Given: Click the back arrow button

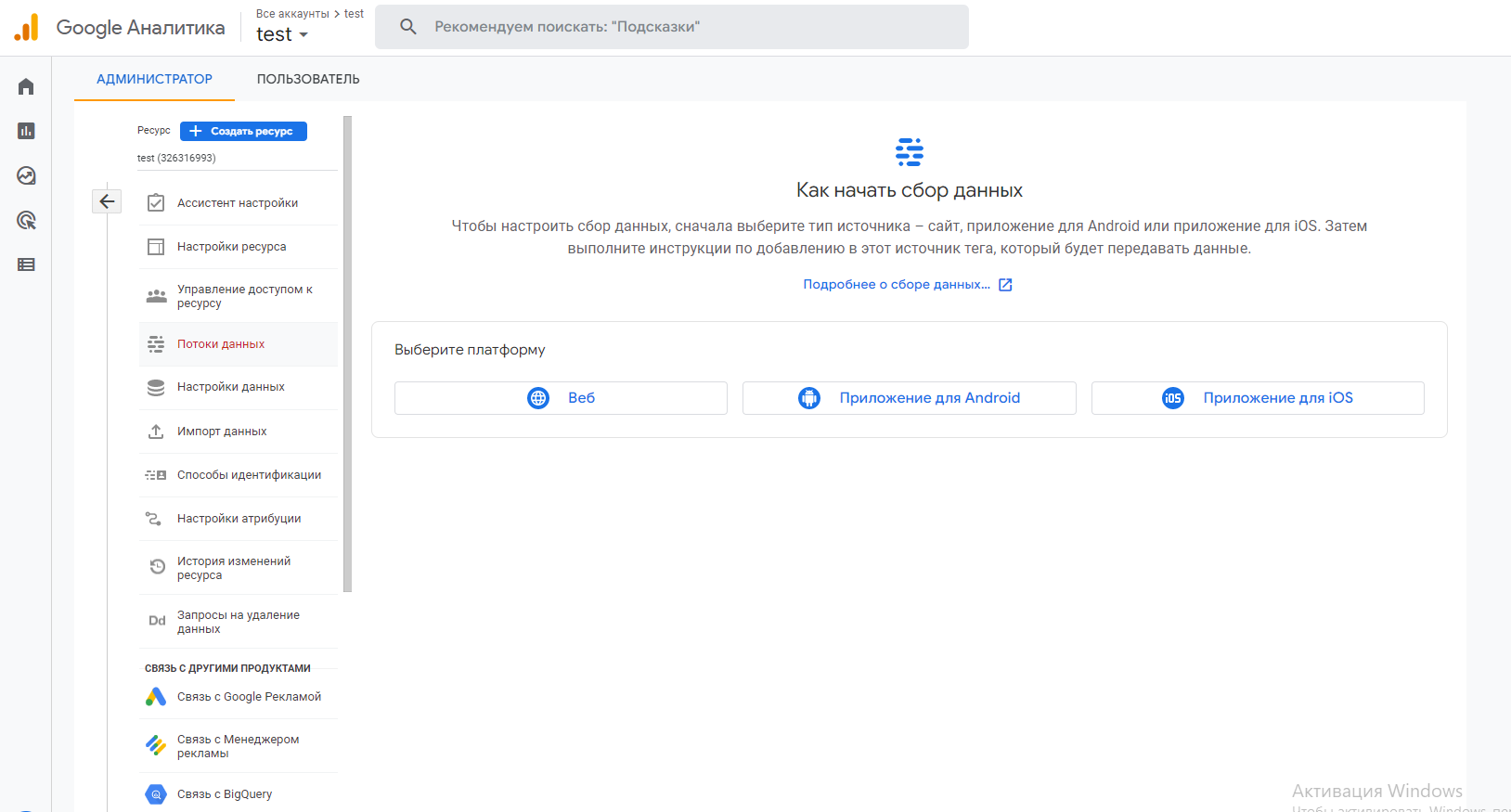Looking at the screenshot, I should pyautogui.click(x=107, y=201).
